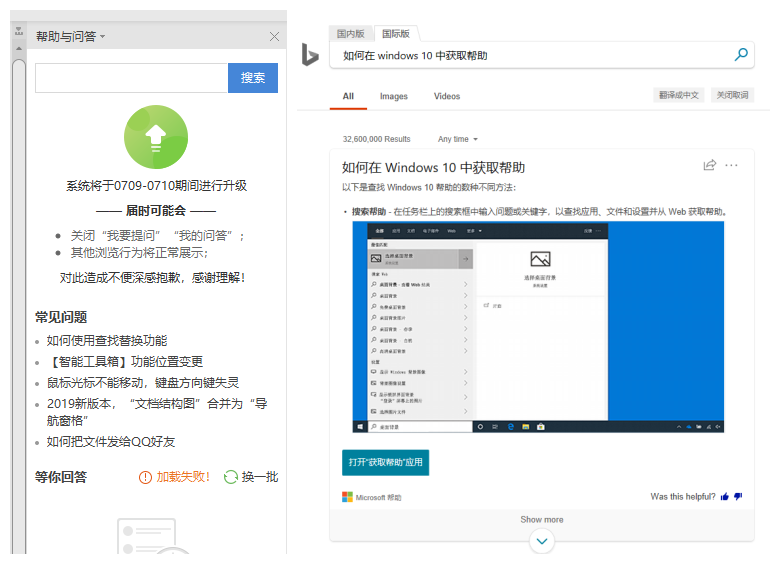
Task: Click the Show more text
Action: click(x=542, y=519)
